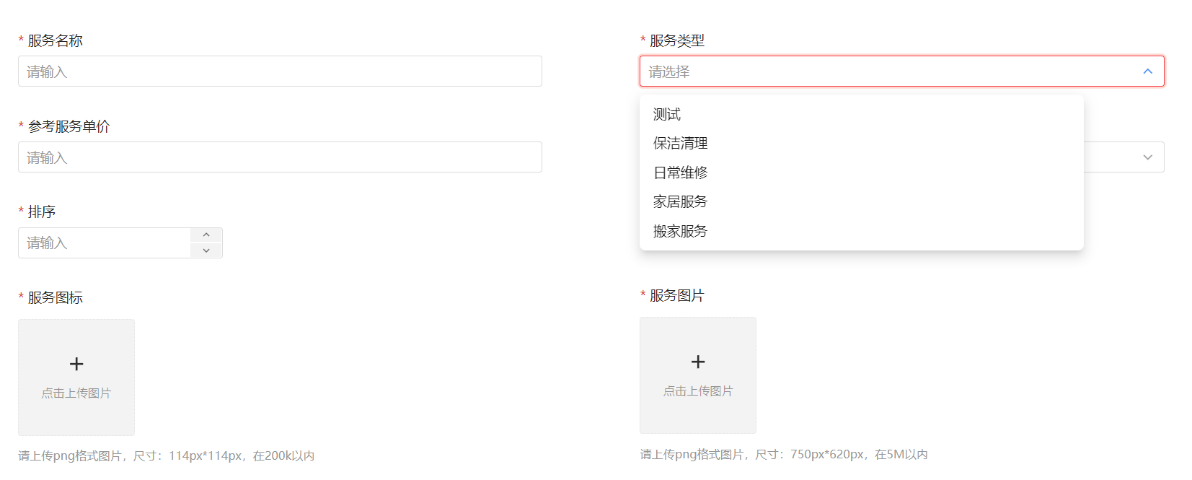Screen dimensions: 1192x480
Task: Decrease 排序 value with down arrow
Action: 206,250
